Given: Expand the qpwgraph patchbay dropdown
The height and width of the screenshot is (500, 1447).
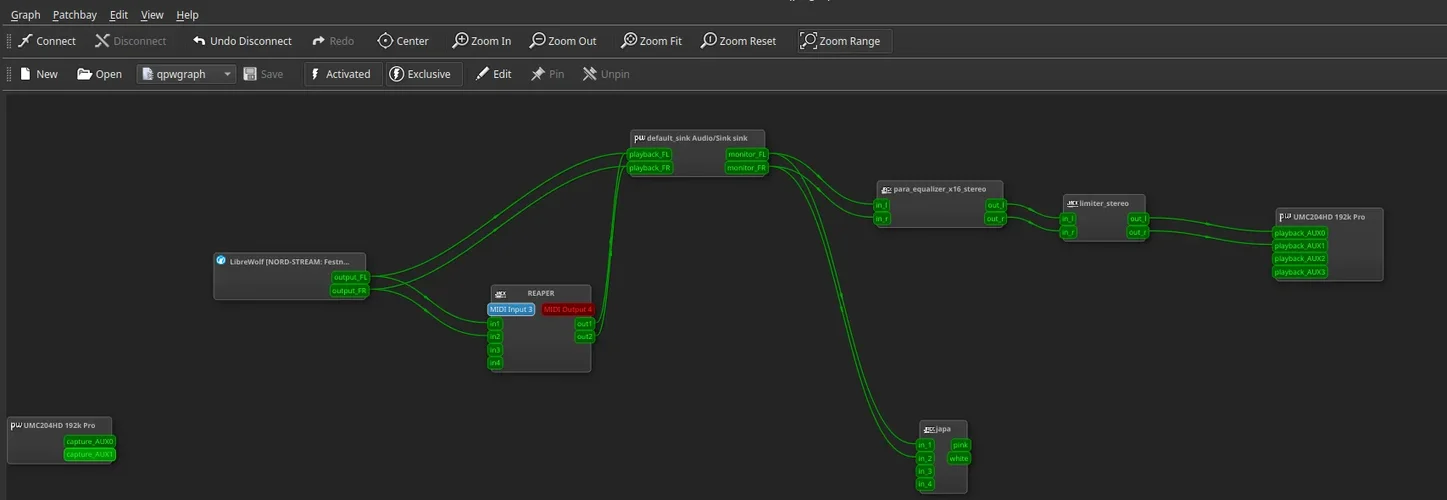Looking at the screenshot, I should pos(227,74).
